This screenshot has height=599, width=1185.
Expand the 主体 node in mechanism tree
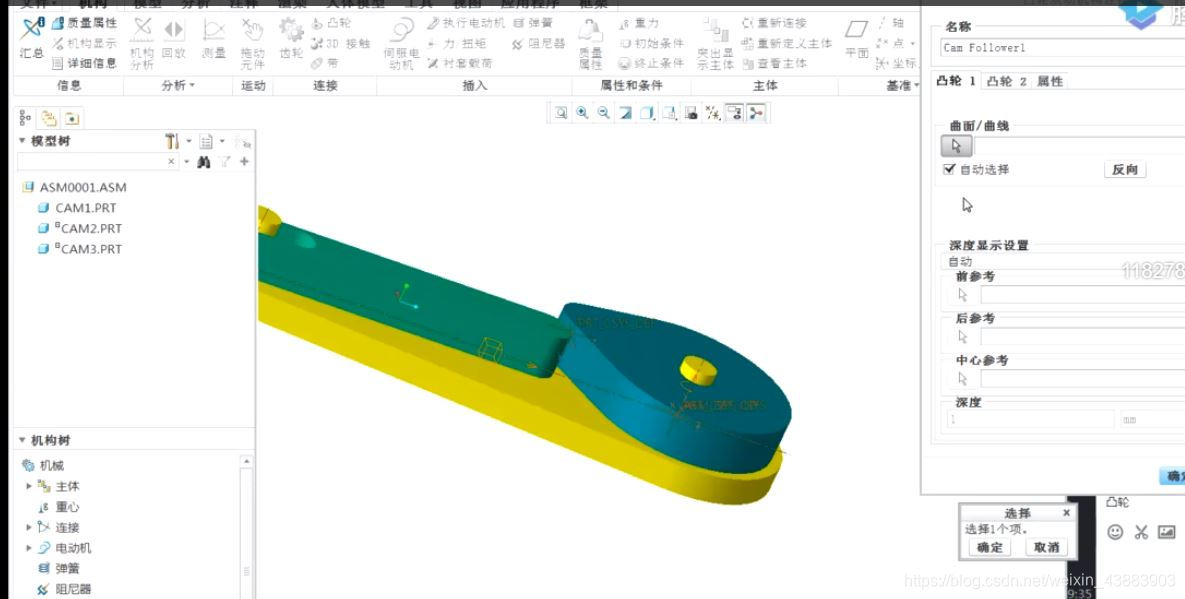click(29, 486)
